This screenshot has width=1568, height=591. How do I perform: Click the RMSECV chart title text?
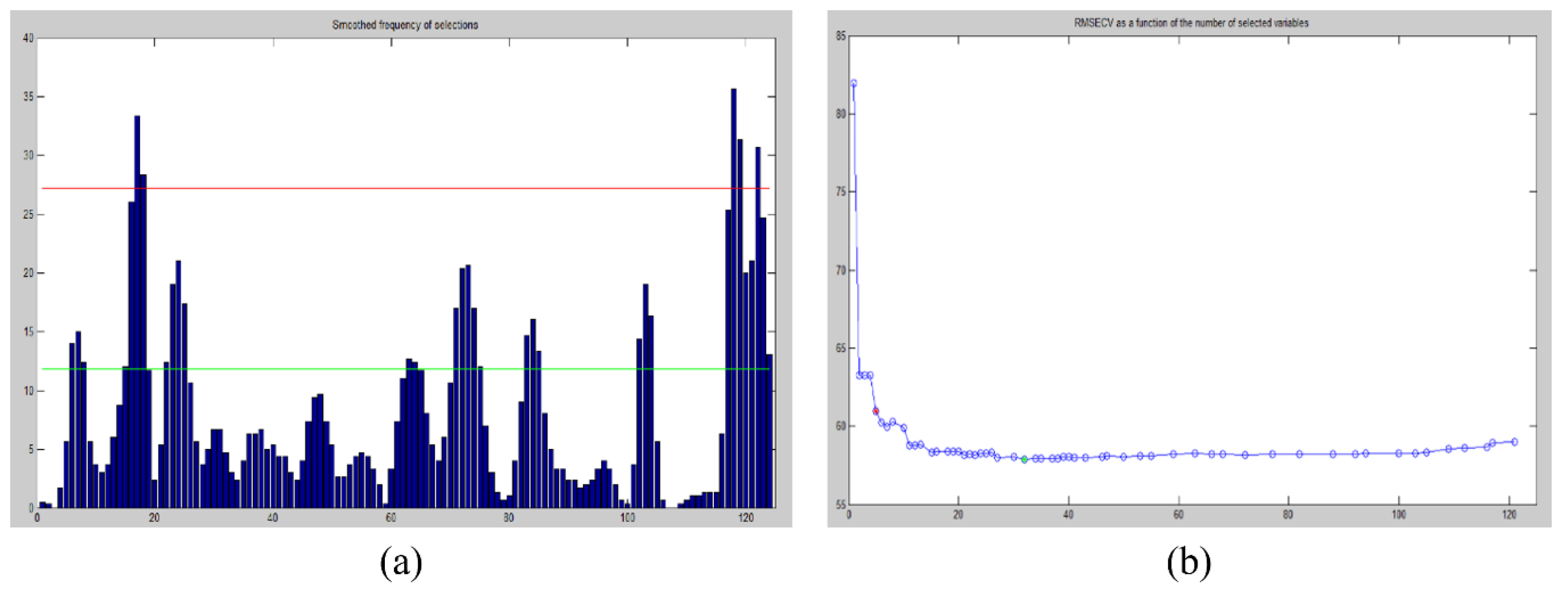[x=1191, y=23]
